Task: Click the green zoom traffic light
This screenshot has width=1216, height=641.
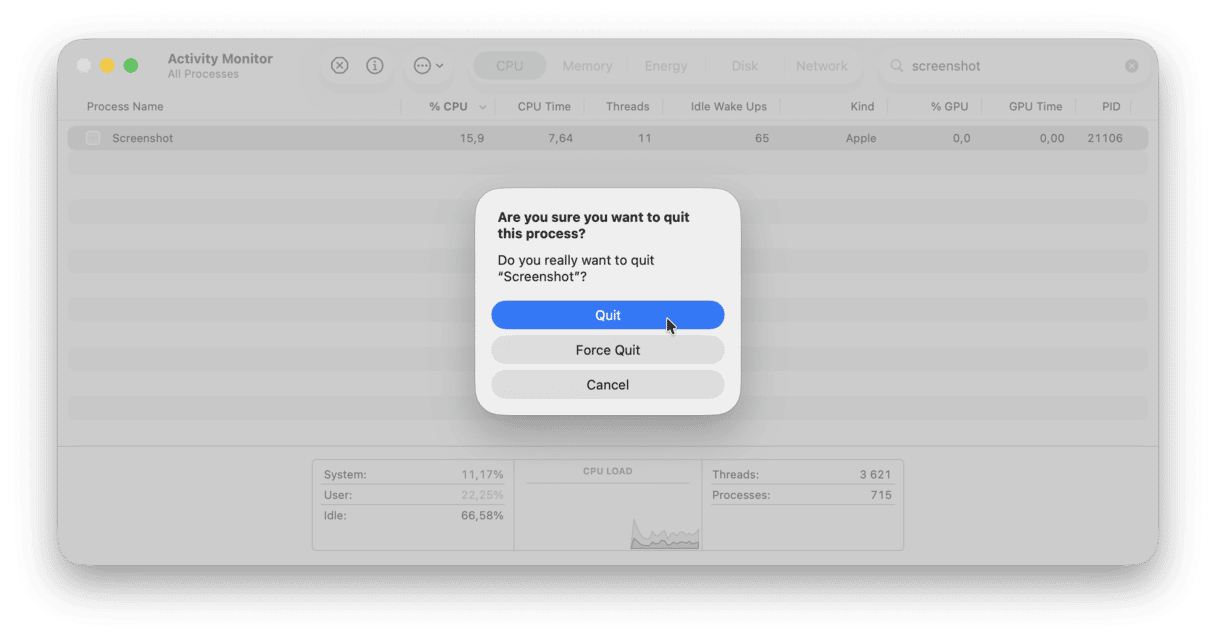Action: point(130,63)
